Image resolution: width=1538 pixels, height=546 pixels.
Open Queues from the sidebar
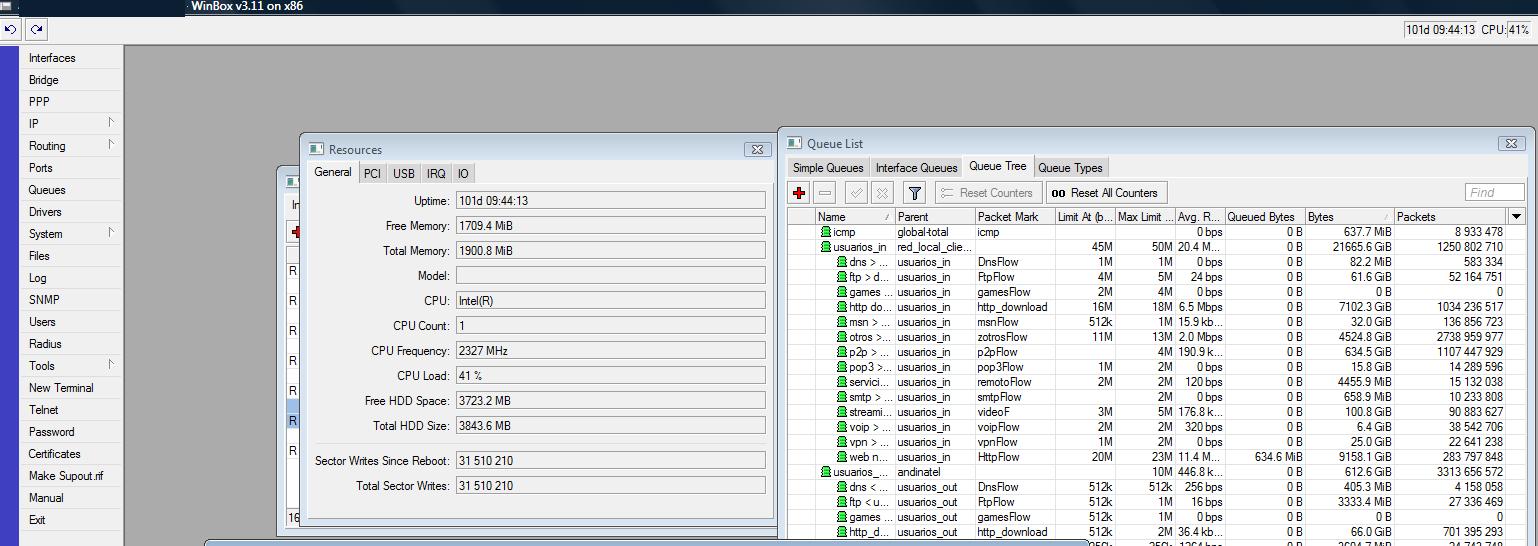coord(47,190)
